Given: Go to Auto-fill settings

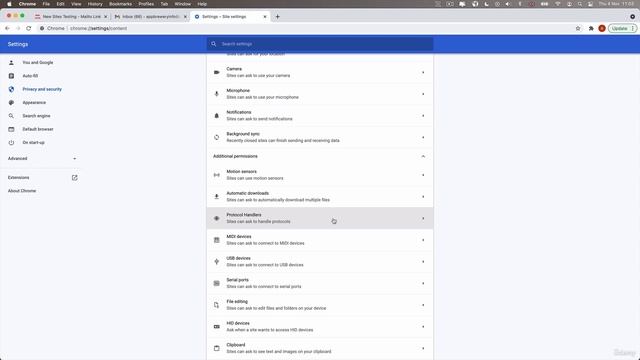Looking at the screenshot, I should pos(30,76).
